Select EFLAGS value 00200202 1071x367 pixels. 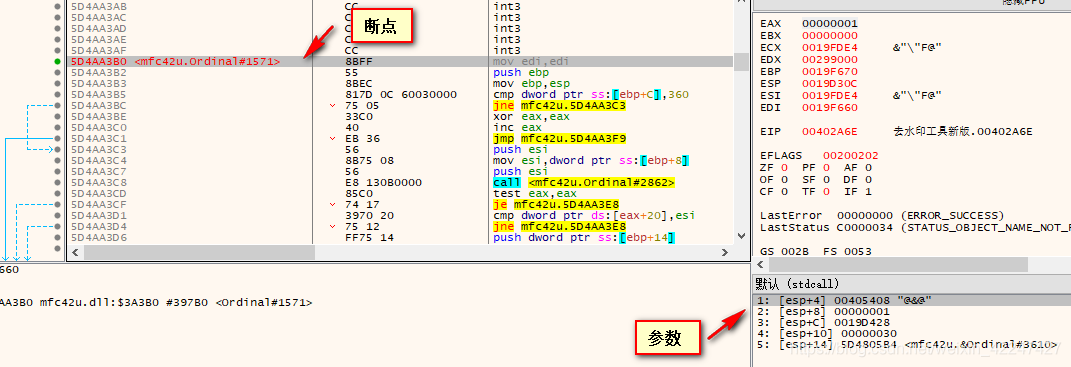click(851, 155)
